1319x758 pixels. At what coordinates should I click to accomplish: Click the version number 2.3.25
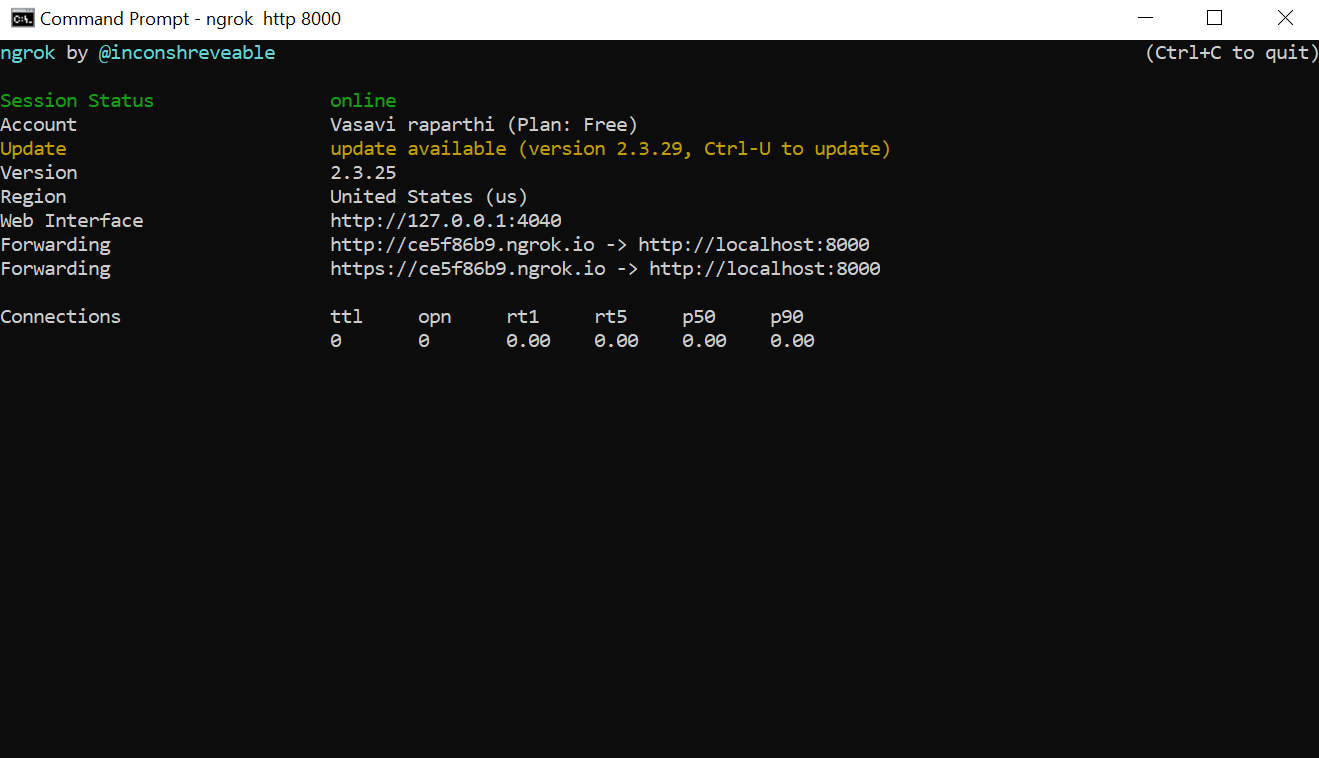[363, 173]
